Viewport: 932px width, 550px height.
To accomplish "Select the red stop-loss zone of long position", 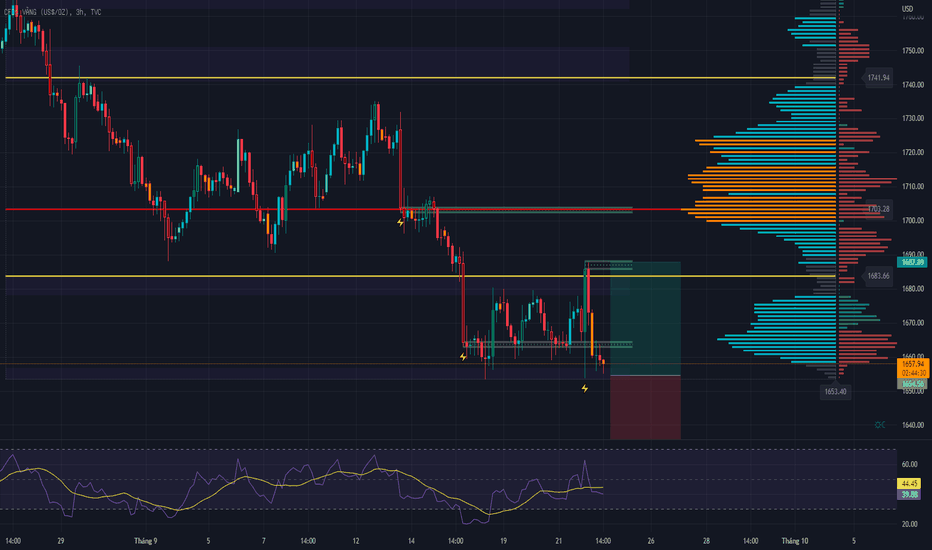I will coord(646,407).
